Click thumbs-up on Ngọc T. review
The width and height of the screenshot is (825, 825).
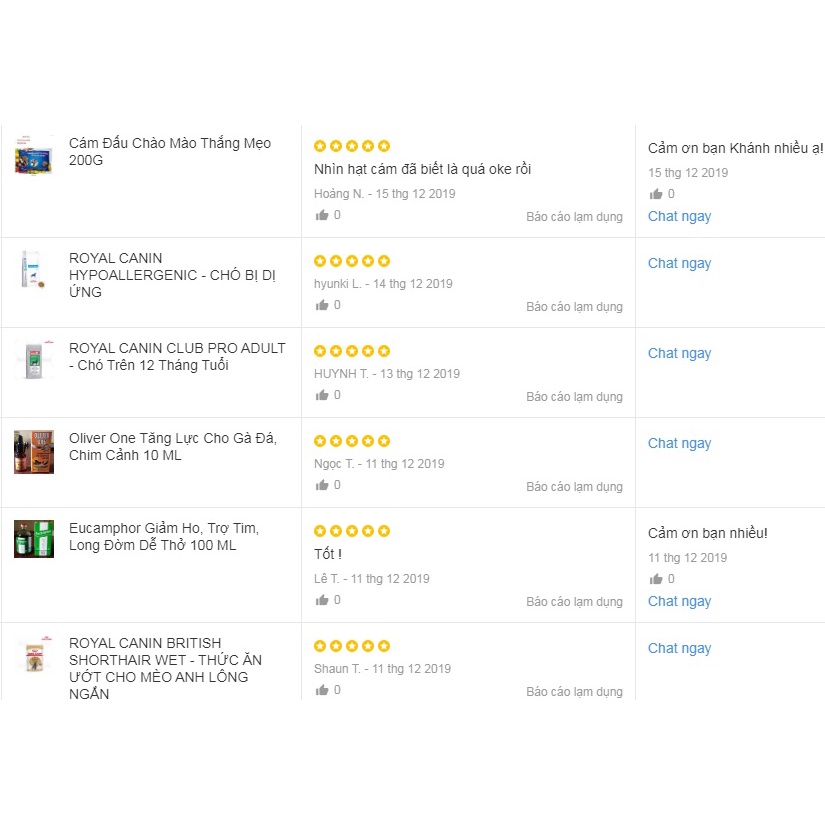[322, 485]
